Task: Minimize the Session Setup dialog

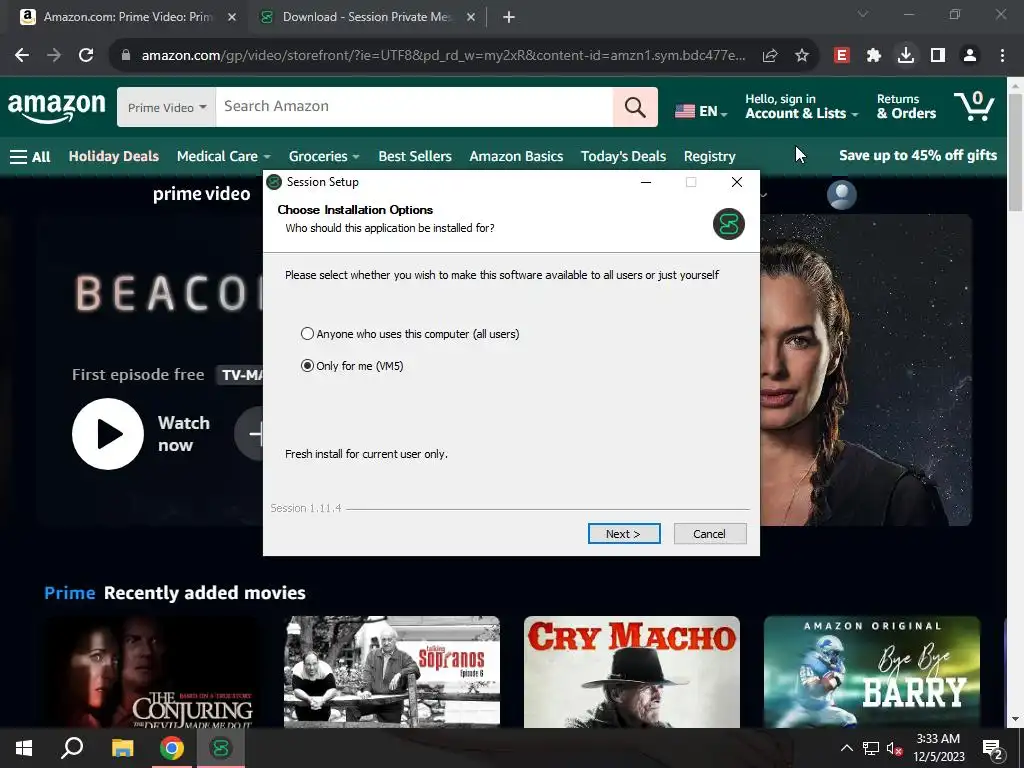Action: coord(646,182)
